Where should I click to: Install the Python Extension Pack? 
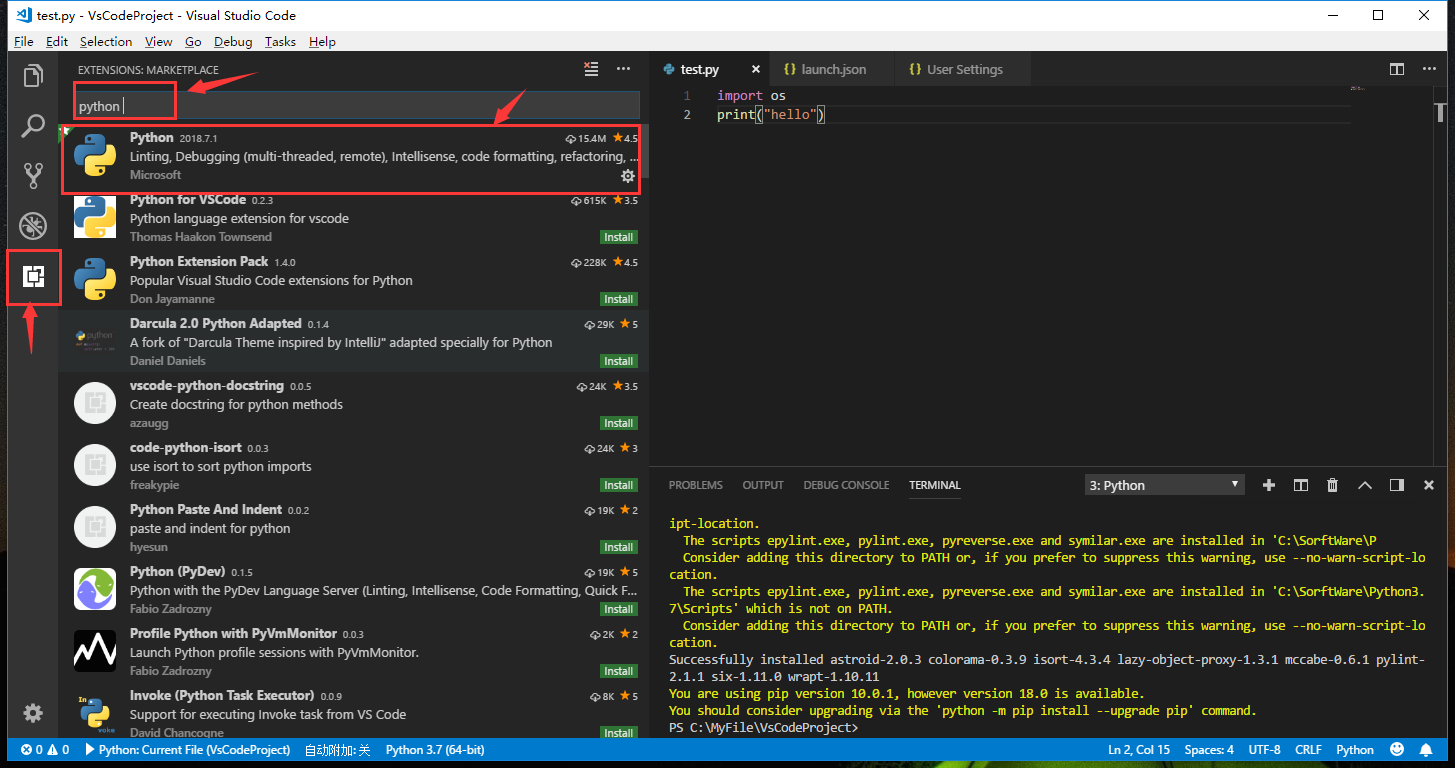click(x=618, y=298)
